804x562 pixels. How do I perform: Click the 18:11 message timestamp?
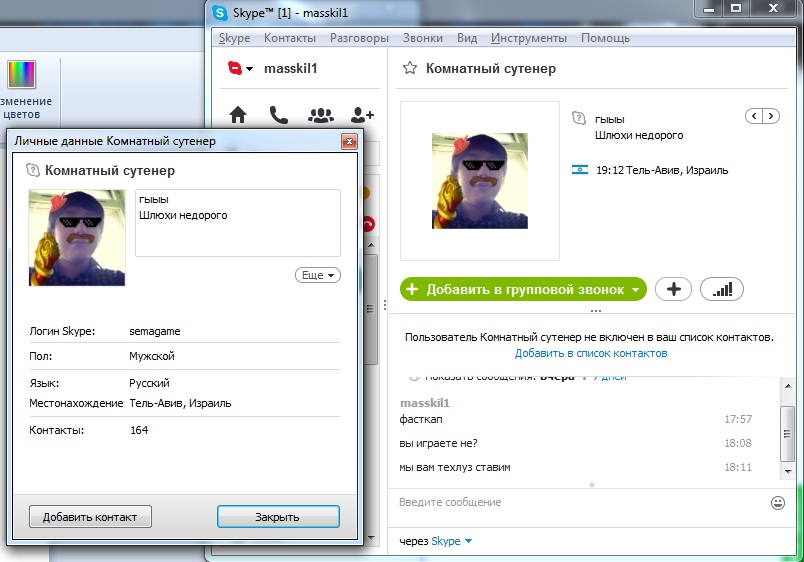point(738,467)
